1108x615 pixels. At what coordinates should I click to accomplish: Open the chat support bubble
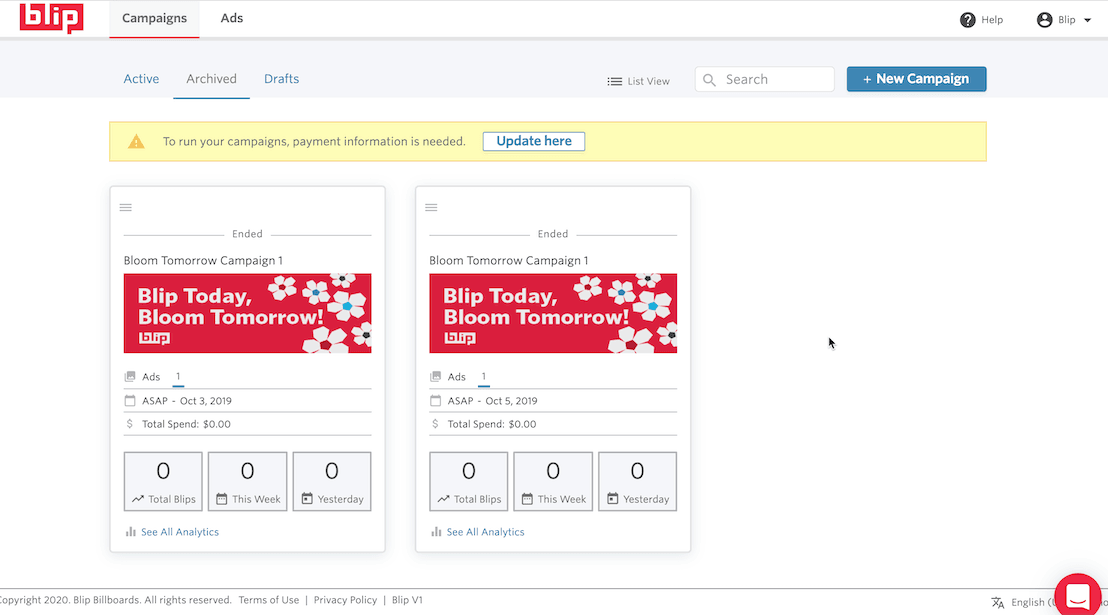(1078, 595)
